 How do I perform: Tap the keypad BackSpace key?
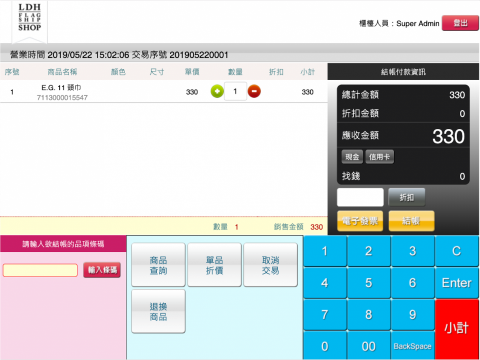click(413, 346)
